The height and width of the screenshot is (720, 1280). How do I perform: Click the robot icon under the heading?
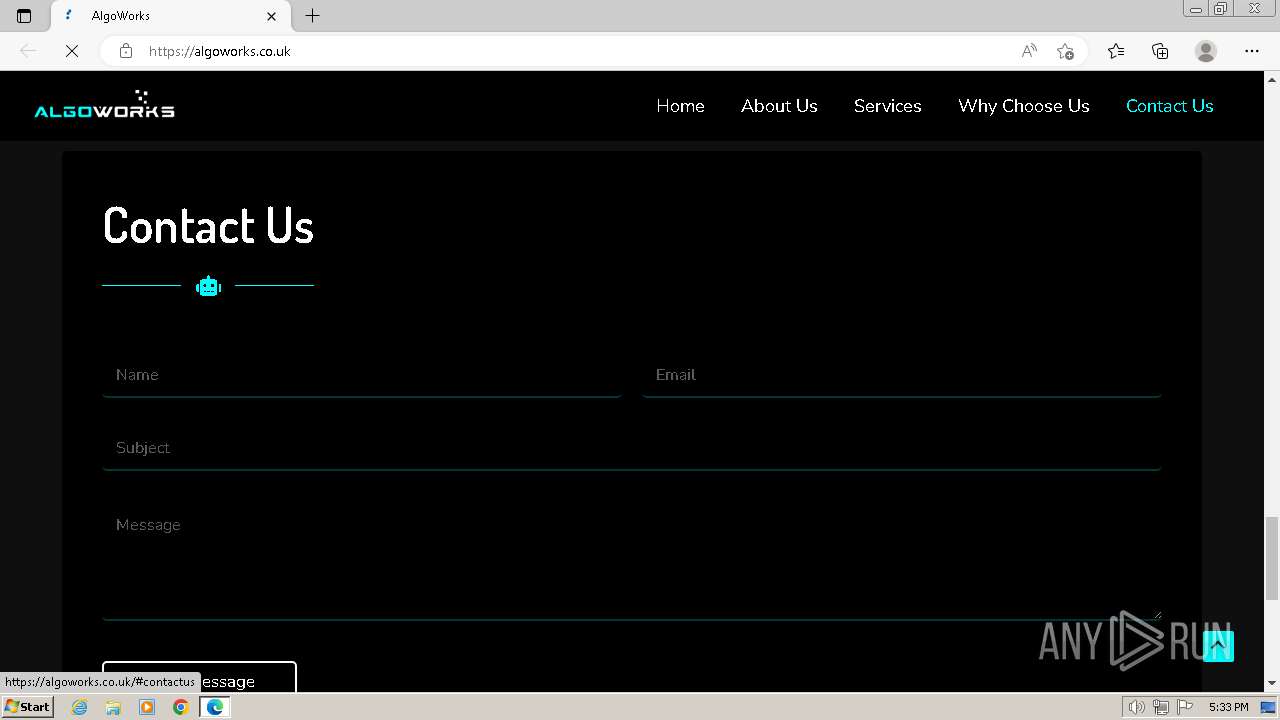click(208, 286)
